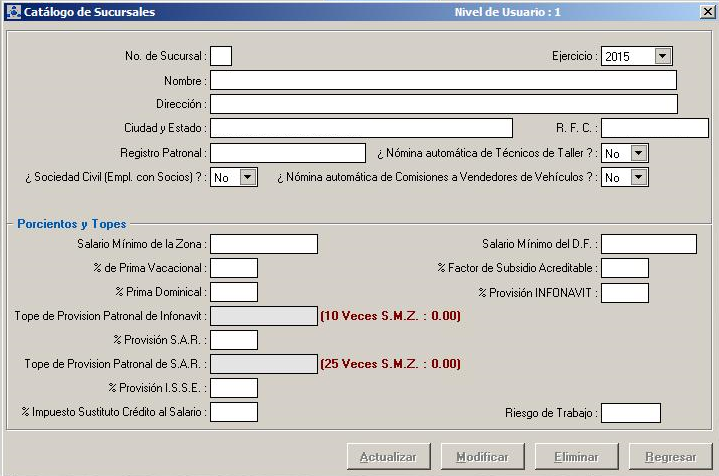Close the Catálogo de Sucursales window

[x=706, y=12]
